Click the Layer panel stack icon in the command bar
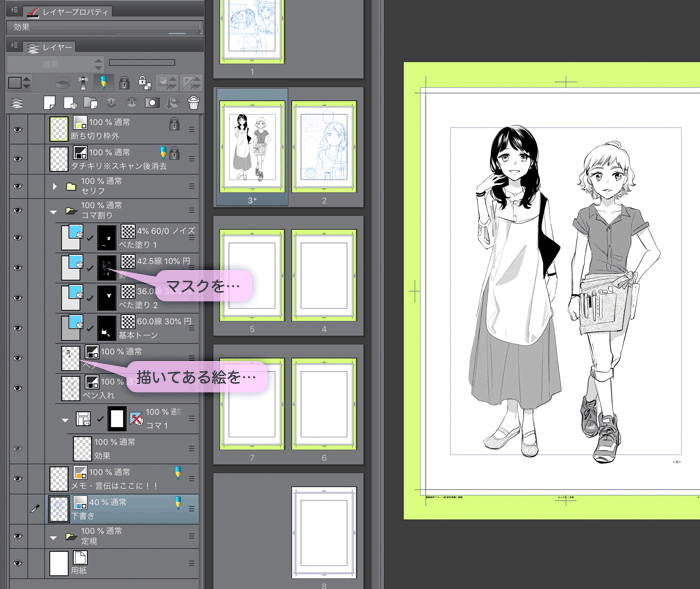 coord(17,103)
